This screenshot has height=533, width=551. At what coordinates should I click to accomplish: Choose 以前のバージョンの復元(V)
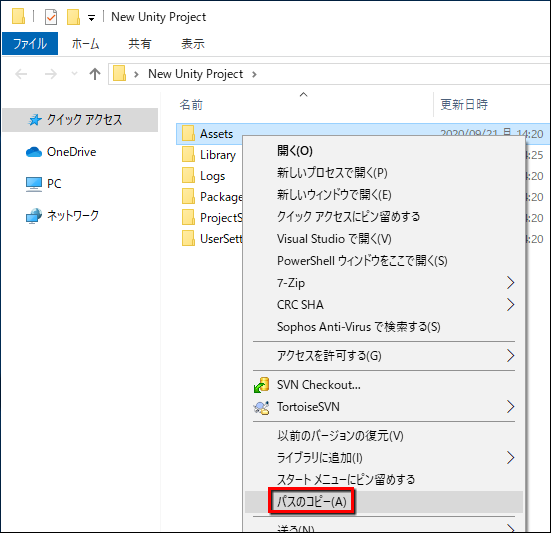340,436
